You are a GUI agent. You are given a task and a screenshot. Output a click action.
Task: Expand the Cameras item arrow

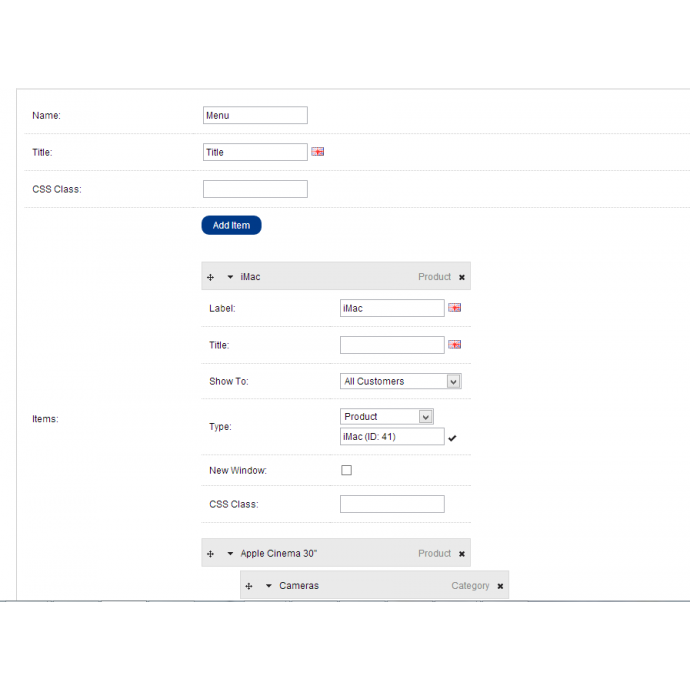pos(268,586)
